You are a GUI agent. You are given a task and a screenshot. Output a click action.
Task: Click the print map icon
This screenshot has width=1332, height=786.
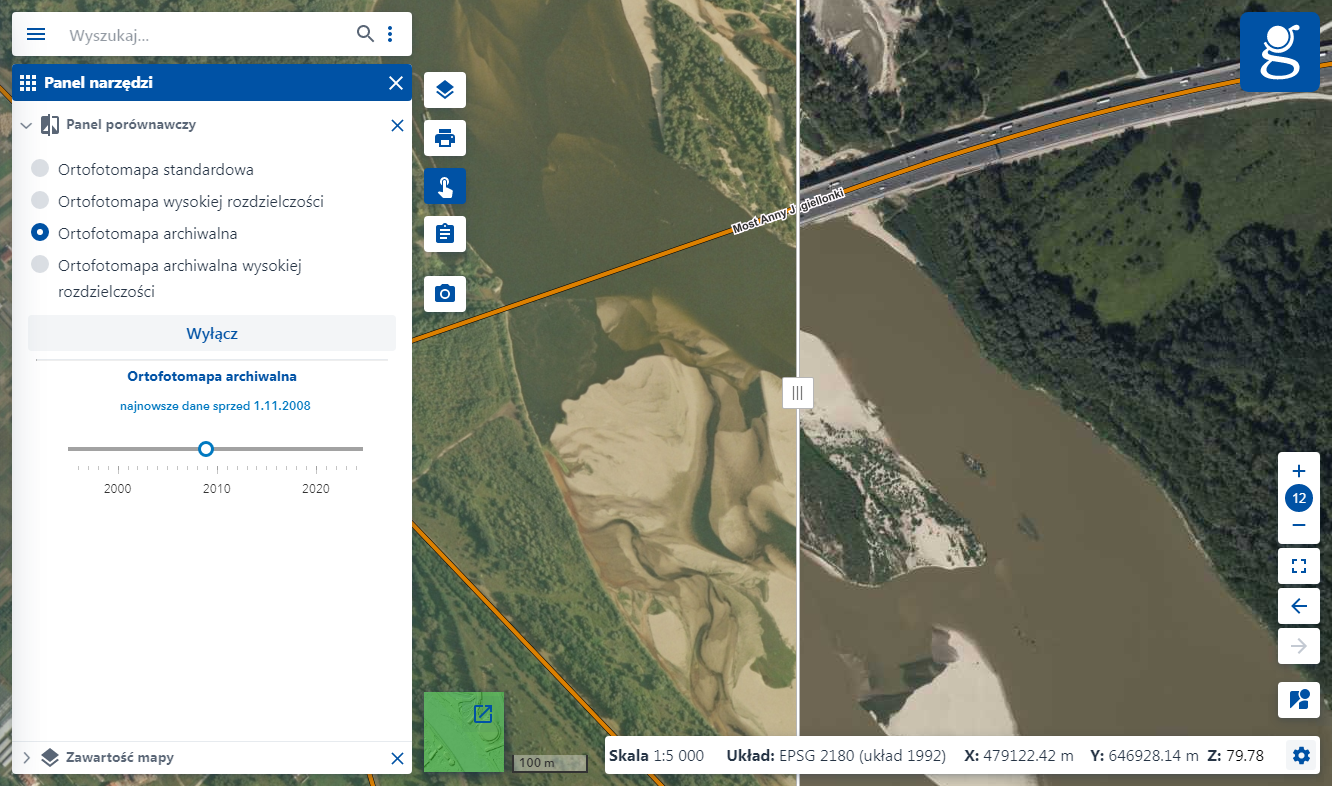[x=445, y=138]
